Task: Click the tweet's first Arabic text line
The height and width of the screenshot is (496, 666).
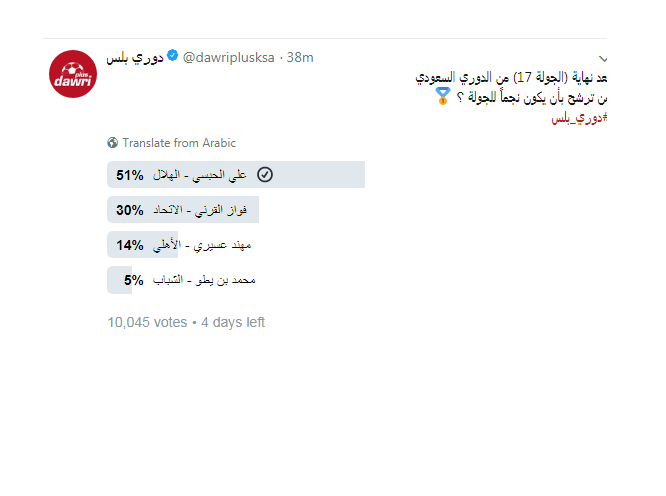Action: [511, 78]
